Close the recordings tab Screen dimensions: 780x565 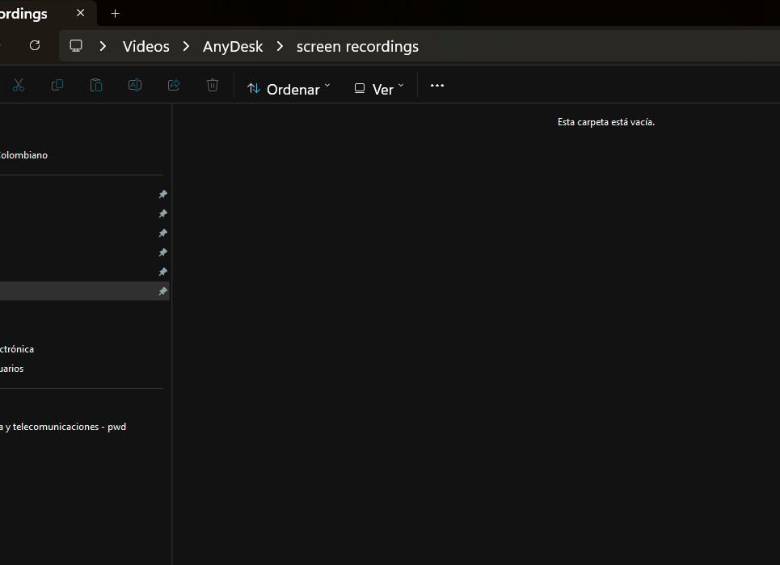pyautogui.click(x=80, y=13)
